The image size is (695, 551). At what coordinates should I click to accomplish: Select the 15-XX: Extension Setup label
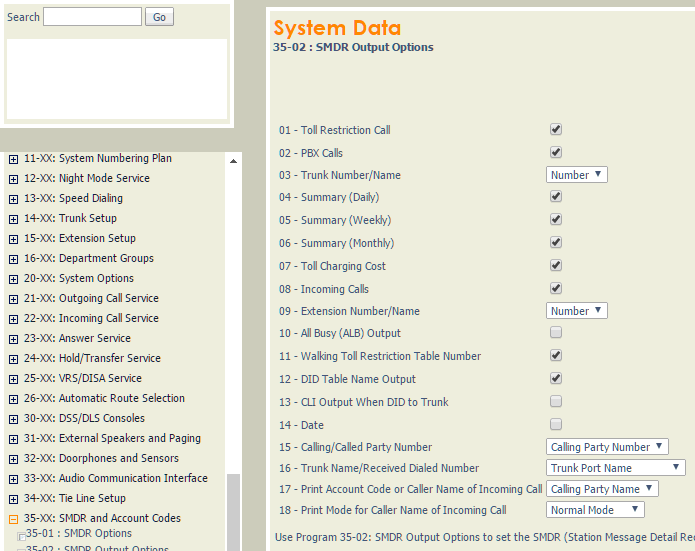pos(80,238)
